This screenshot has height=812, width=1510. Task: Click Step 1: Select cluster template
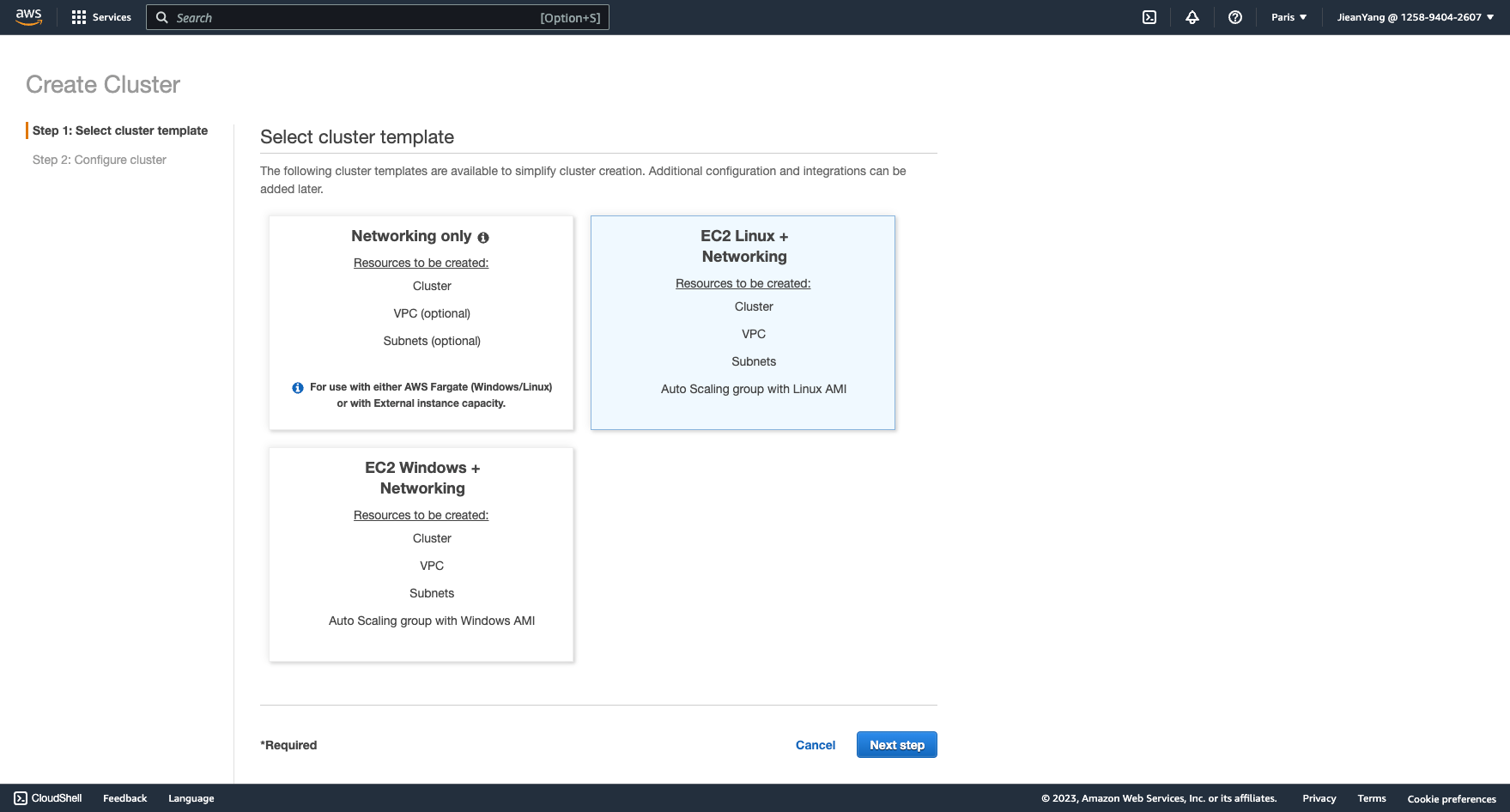[120, 130]
